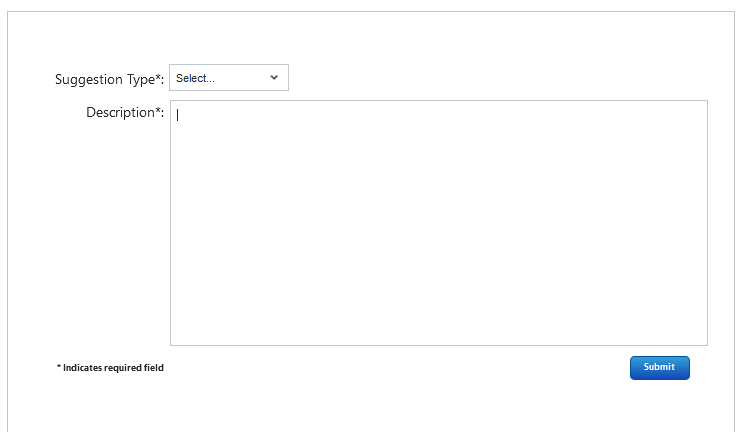Place cursor at start of Description box

[178, 114]
